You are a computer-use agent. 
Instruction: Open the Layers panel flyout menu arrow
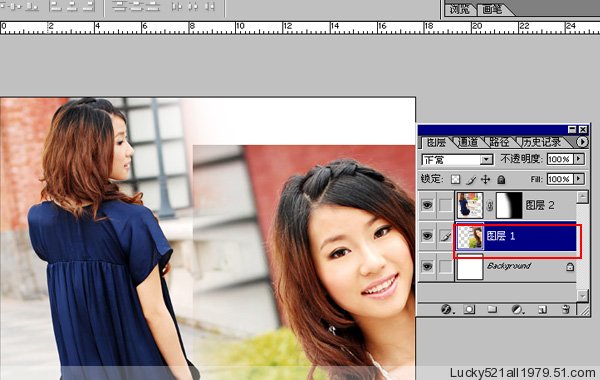coord(582,142)
